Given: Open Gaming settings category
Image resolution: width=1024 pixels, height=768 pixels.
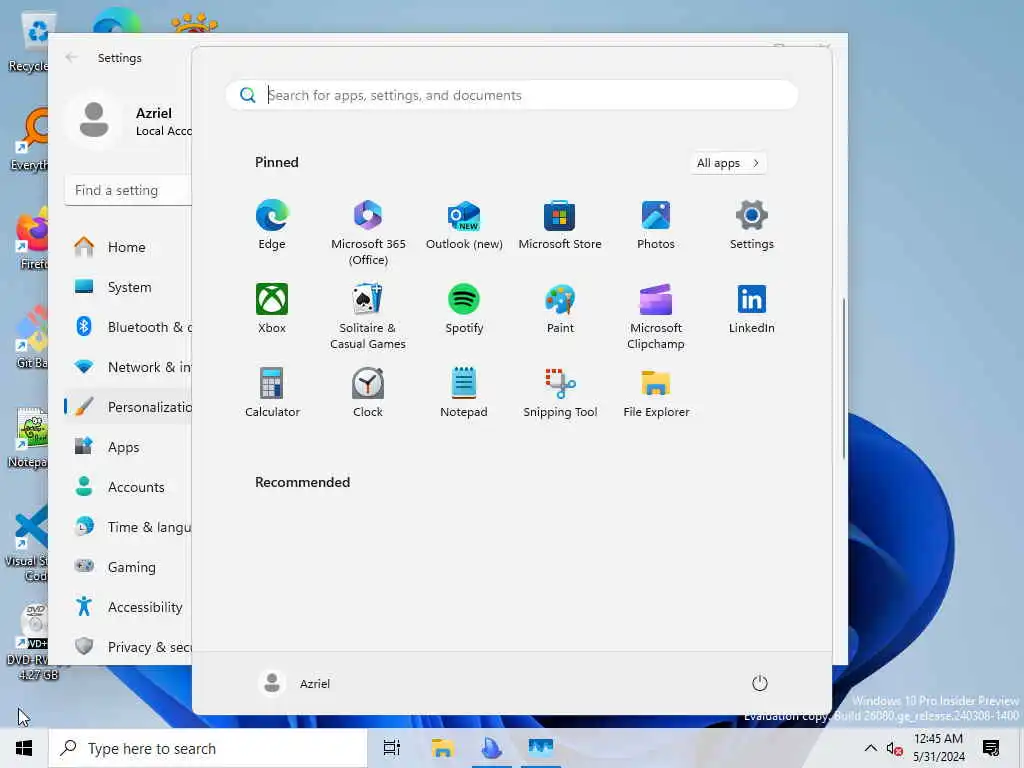Looking at the screenshot, I should [x=127, y=567].
